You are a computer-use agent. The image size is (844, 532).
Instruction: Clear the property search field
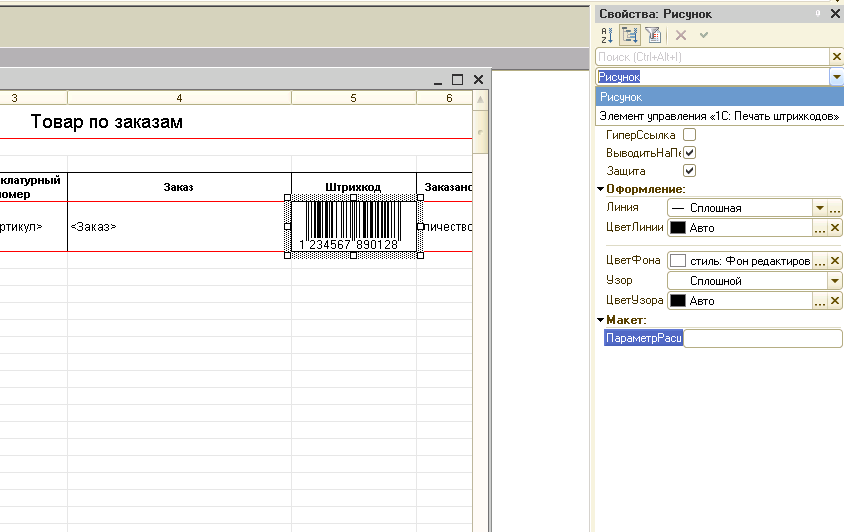tap(836, 57)
